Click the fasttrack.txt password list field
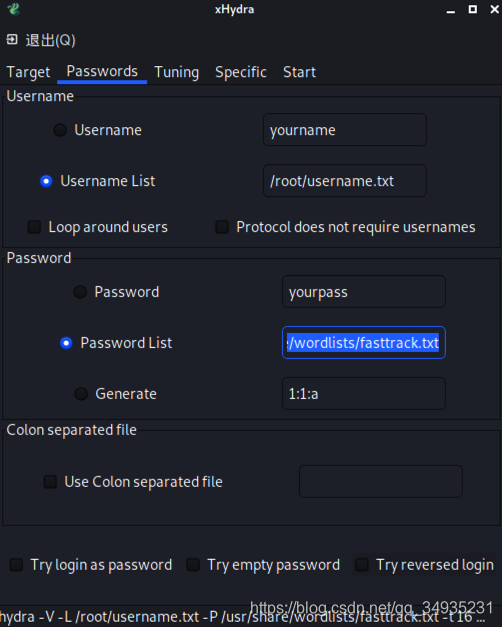 click(364, 343)
